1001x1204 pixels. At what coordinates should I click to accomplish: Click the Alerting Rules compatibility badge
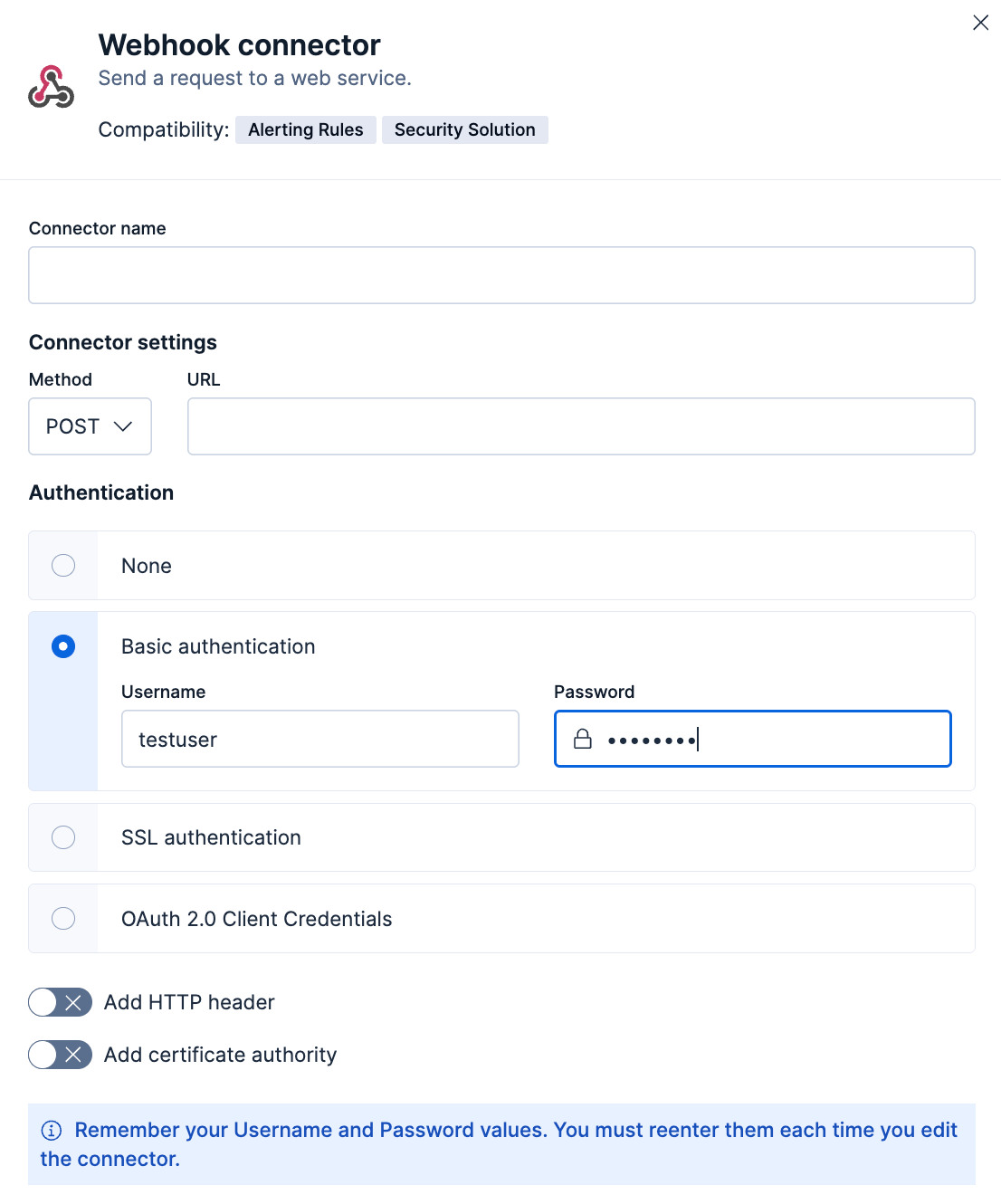coord(305,129)
